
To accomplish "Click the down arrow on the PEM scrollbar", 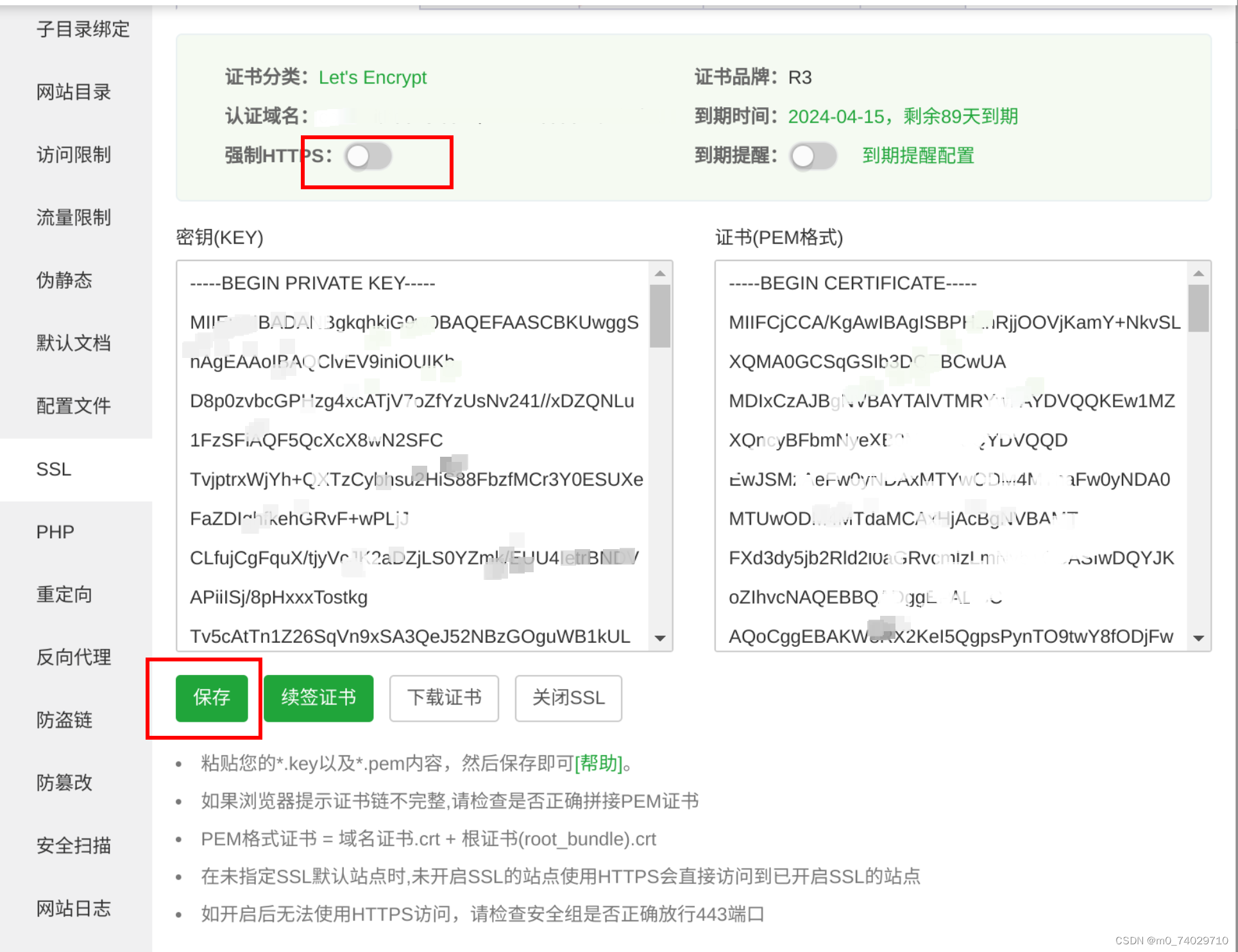I will 1199,639.
